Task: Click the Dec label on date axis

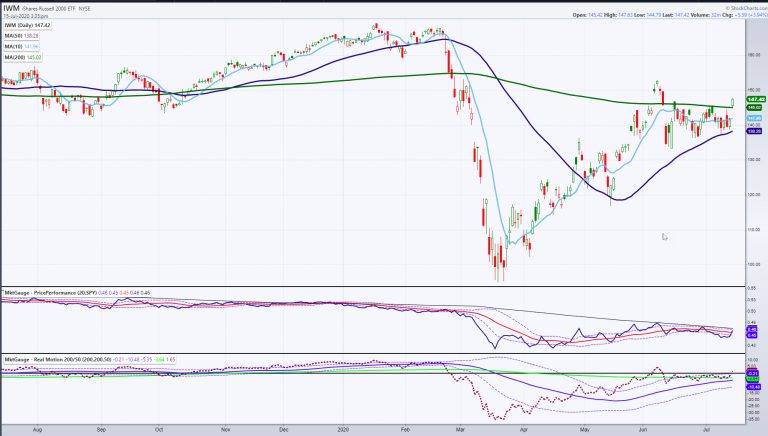Action: 284,430
